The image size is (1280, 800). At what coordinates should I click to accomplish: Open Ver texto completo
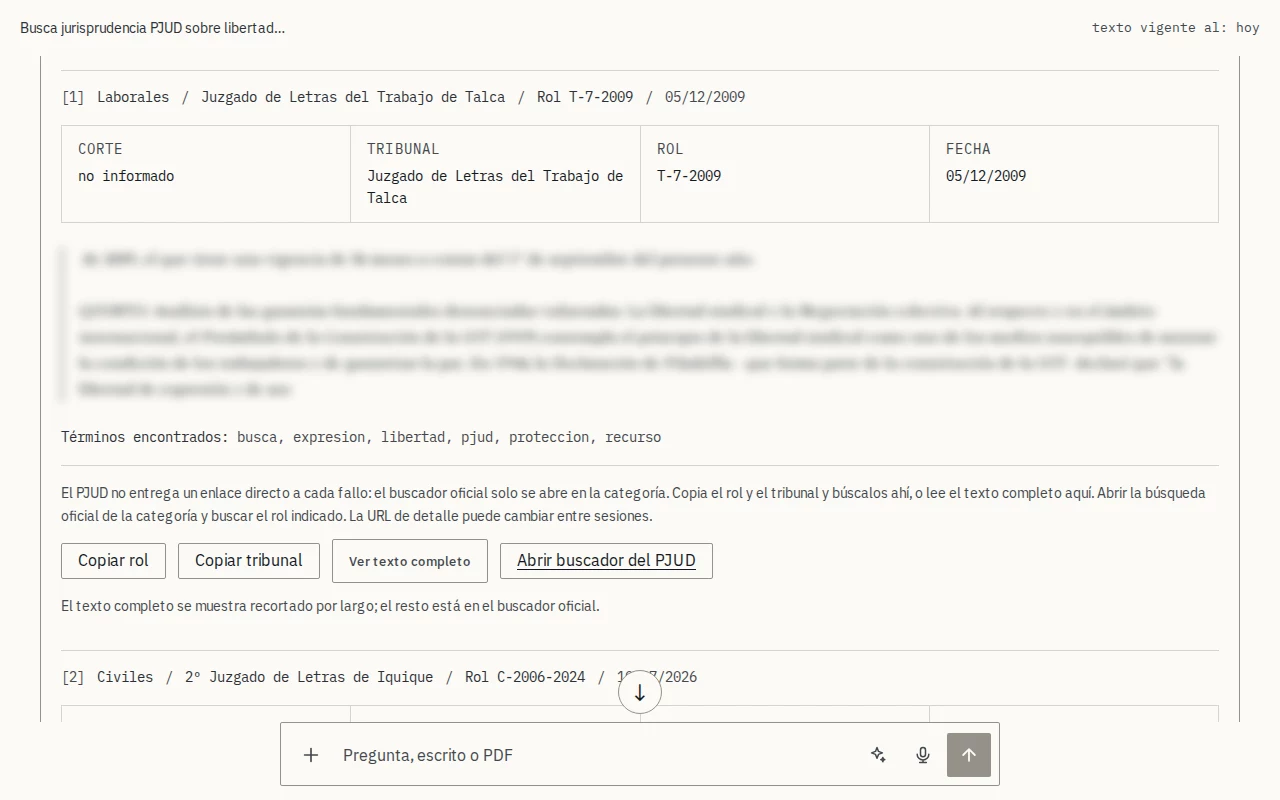[x=410, y=561]
